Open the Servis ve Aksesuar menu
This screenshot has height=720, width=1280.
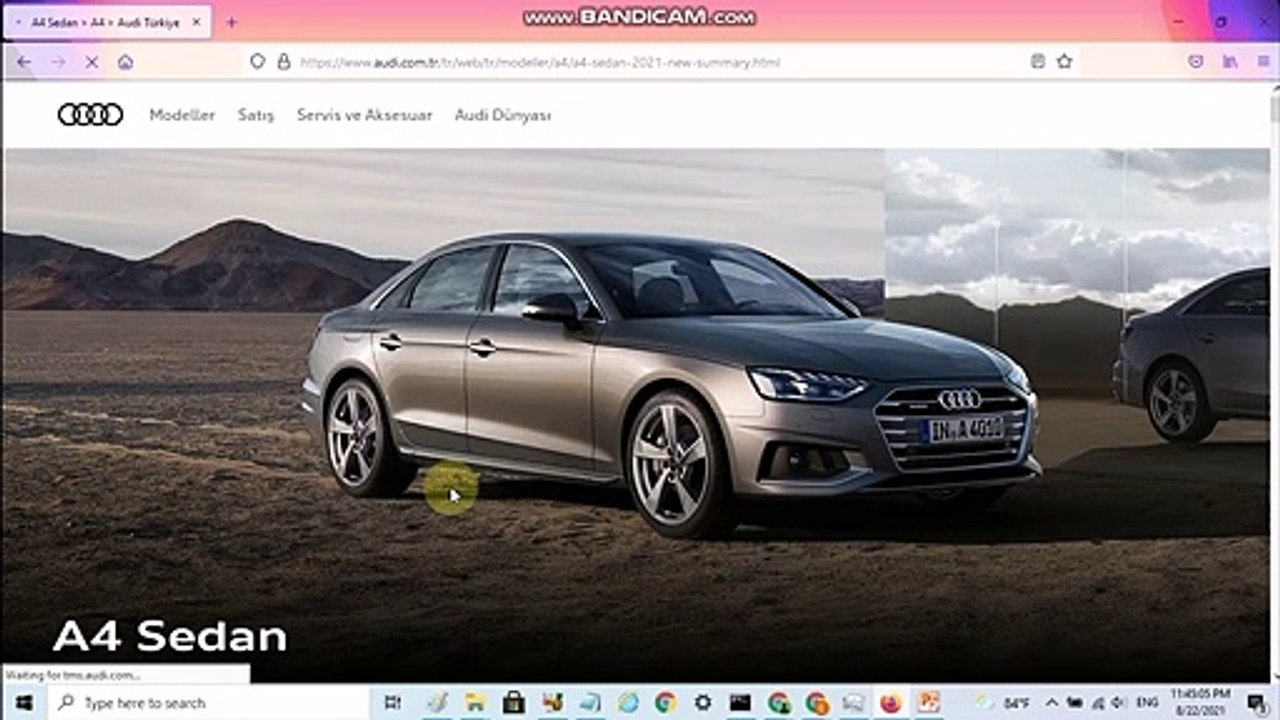tap(365, 115)
